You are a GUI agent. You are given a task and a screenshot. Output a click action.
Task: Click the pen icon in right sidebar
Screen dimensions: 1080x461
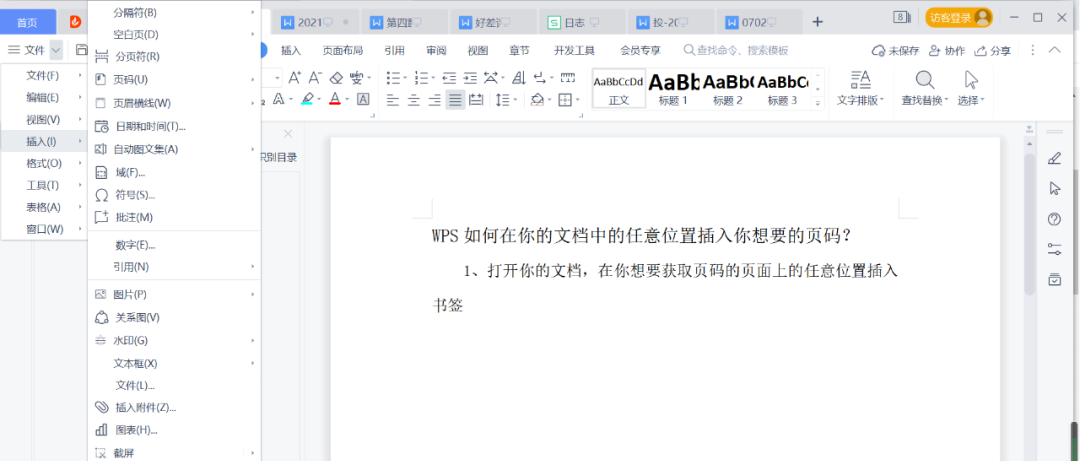click(1054, 158)
